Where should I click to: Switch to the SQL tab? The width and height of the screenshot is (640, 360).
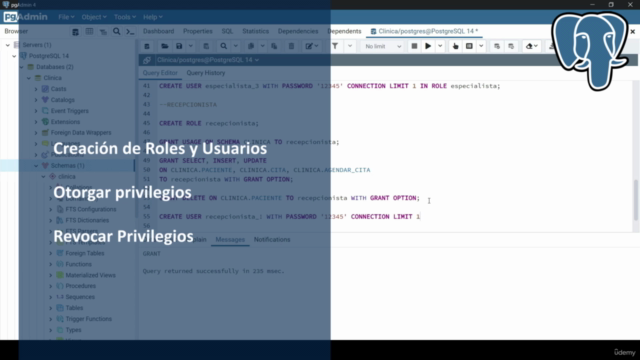click(x=227, y=31)
